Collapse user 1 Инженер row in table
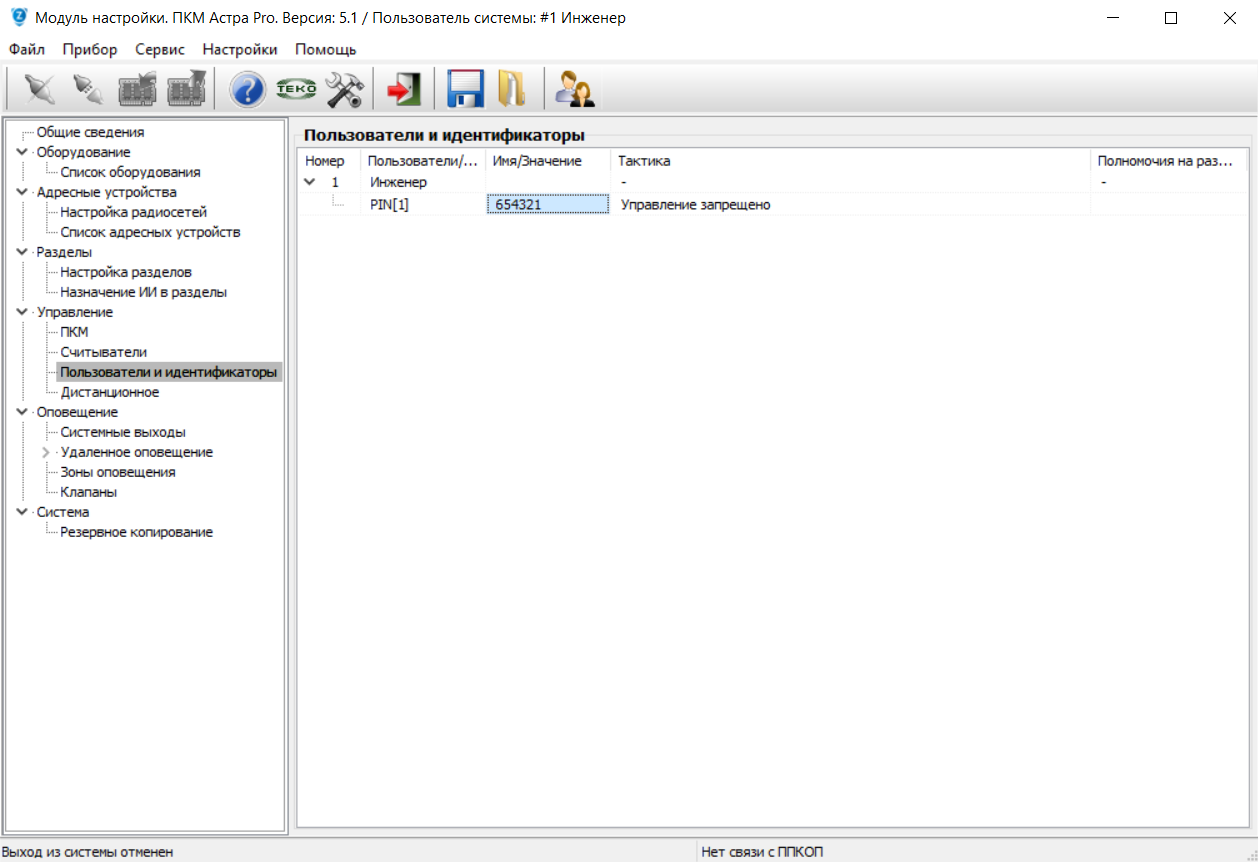 pyautogui.click(x=310, y=182)
